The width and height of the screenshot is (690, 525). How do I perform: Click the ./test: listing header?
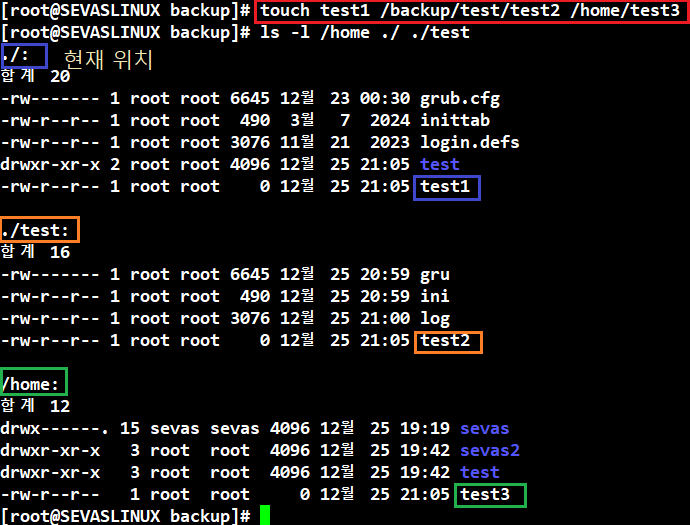tap(35, 231)
